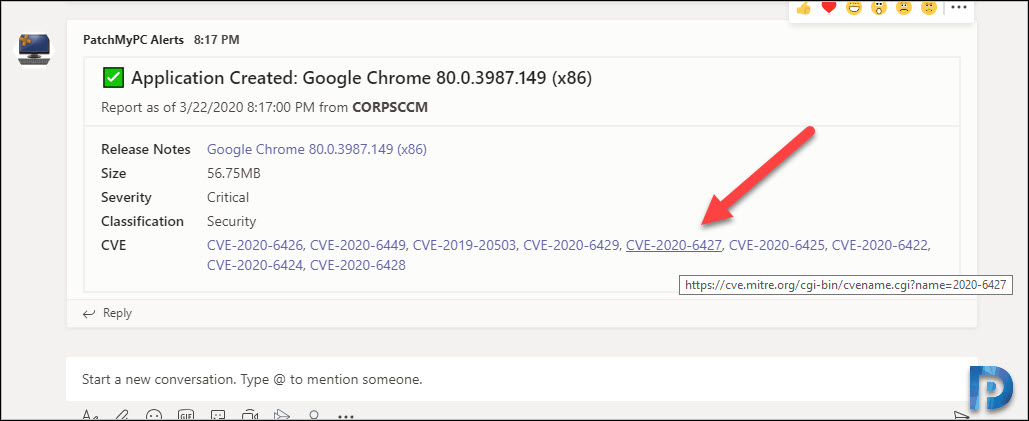Open the GIF picker in compose bar
The image size is (1029, 421).
[x=186, y=416]
